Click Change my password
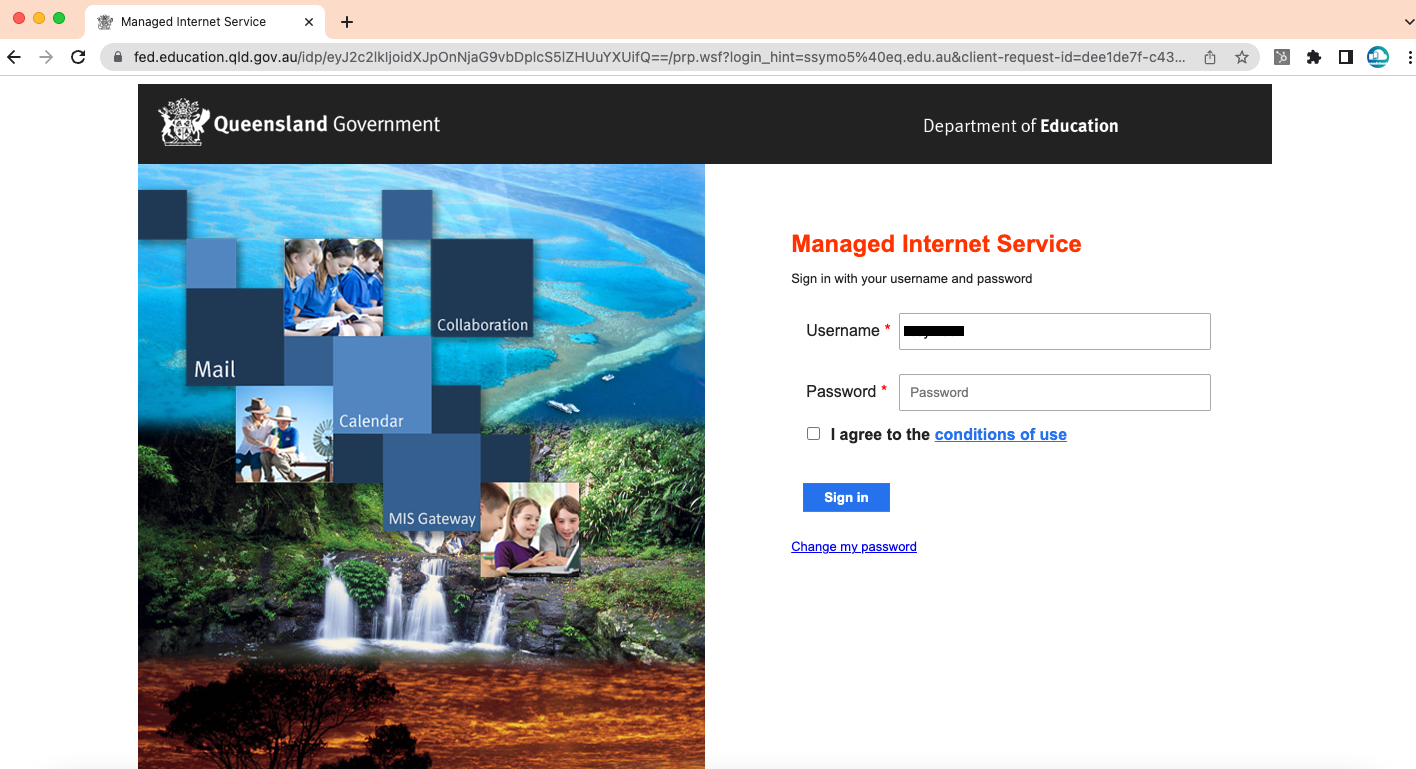This screenshot has width=1416, height=769. (853, 546)
